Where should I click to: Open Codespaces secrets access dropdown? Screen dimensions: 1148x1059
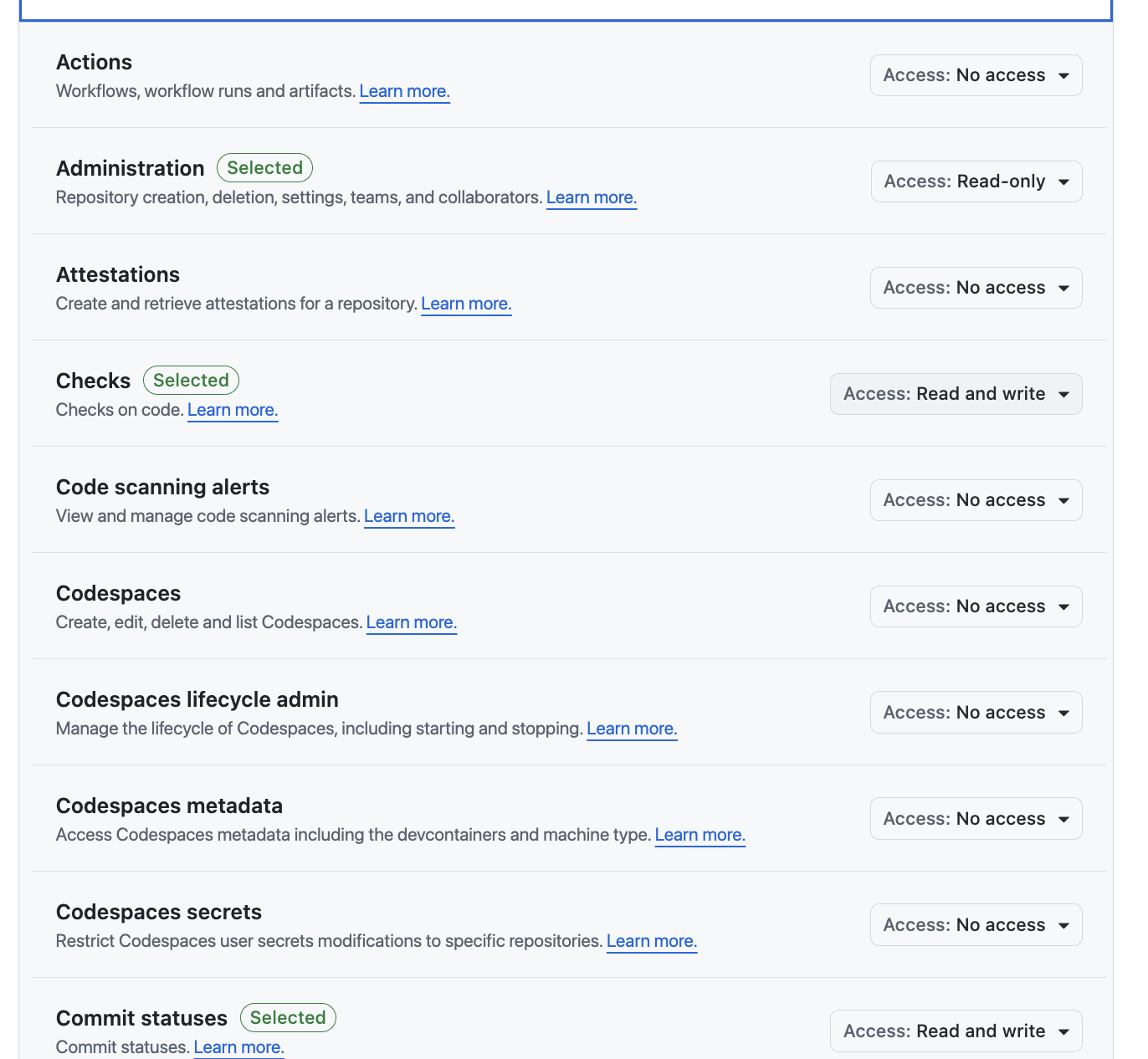pyautogui.click(x=976, y=925)
